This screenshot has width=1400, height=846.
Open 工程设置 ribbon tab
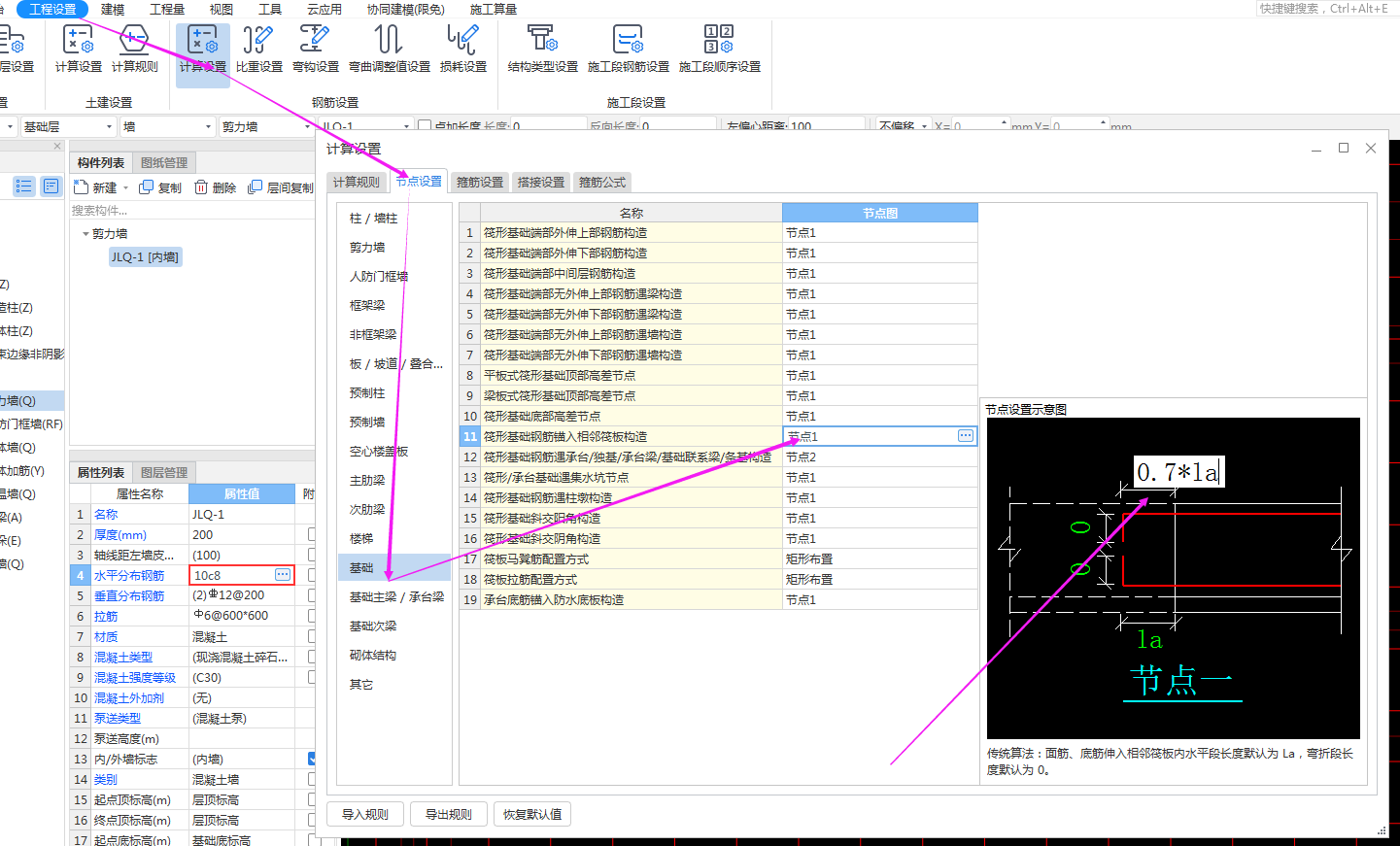coord(52,9)
